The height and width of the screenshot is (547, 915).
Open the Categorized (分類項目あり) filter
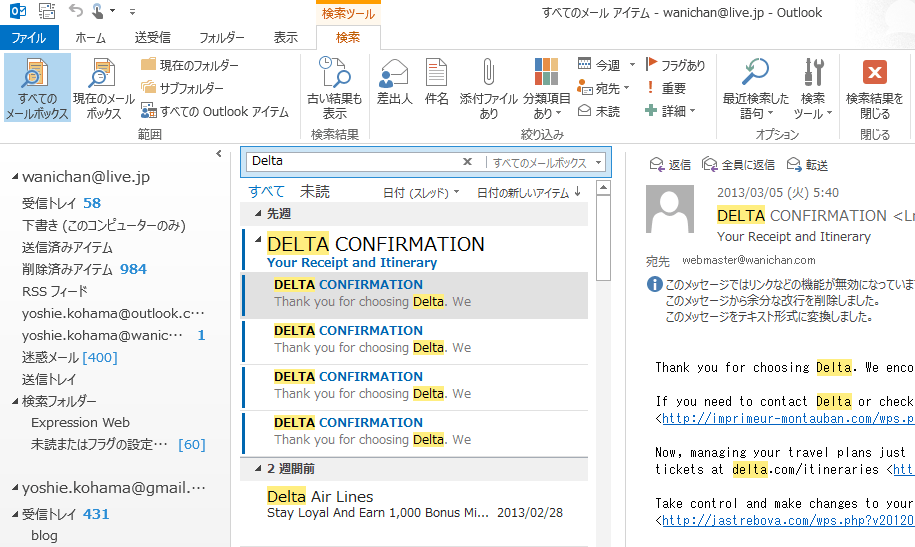click(x=546, y=75)
